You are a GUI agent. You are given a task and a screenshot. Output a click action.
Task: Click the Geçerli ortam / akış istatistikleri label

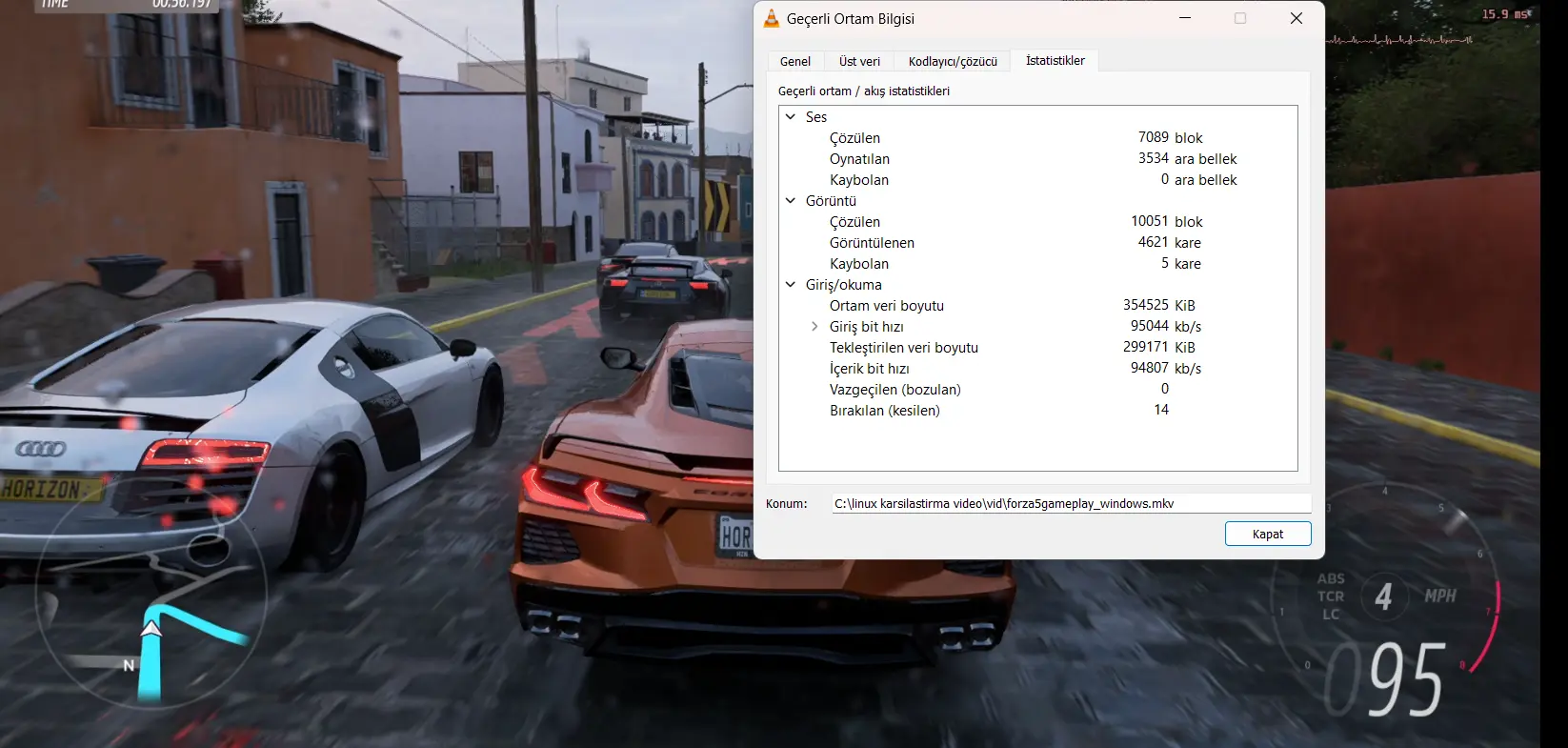(x=864, y=91)
